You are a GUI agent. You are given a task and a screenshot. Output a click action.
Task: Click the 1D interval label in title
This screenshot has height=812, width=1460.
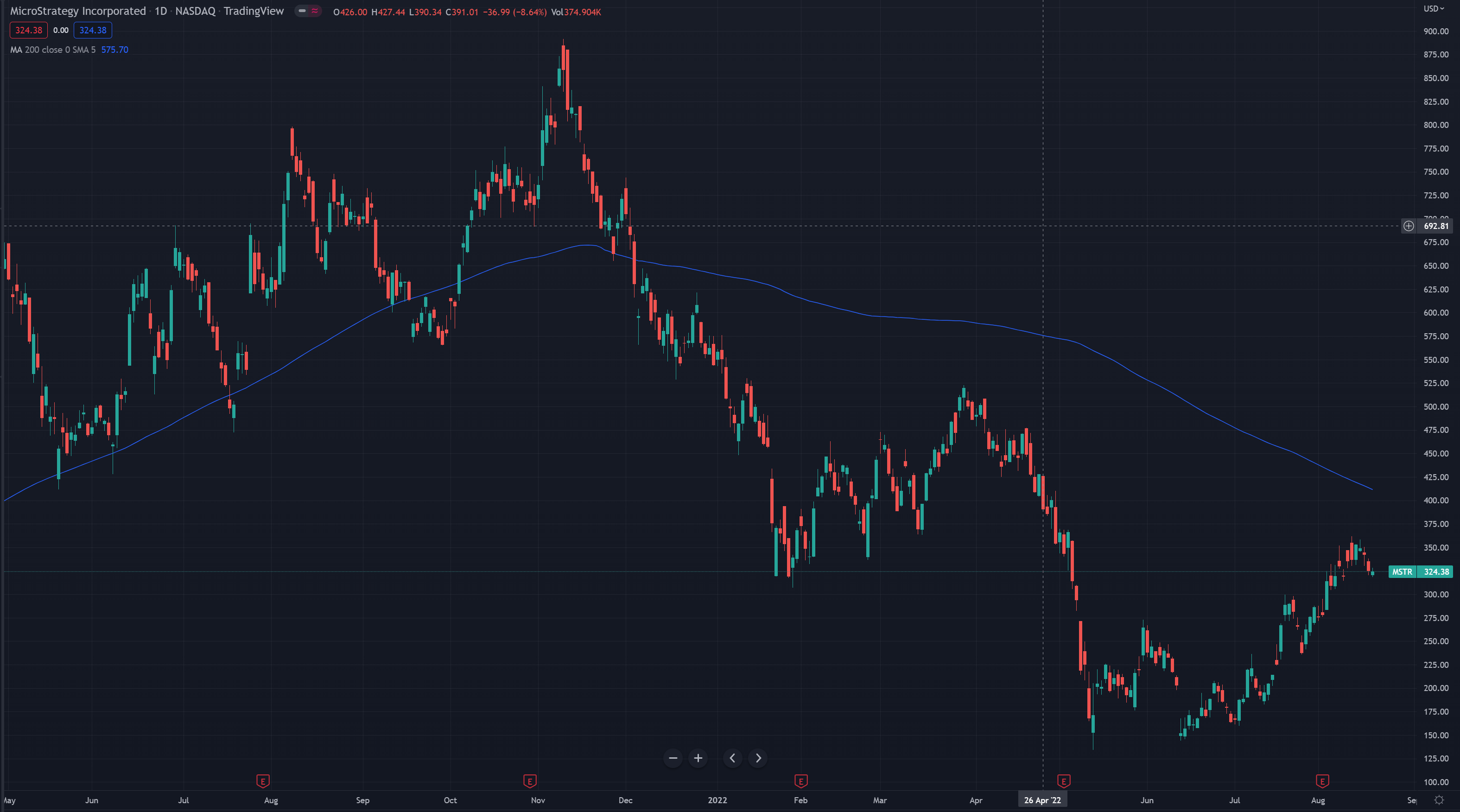(x=161, y=11)
